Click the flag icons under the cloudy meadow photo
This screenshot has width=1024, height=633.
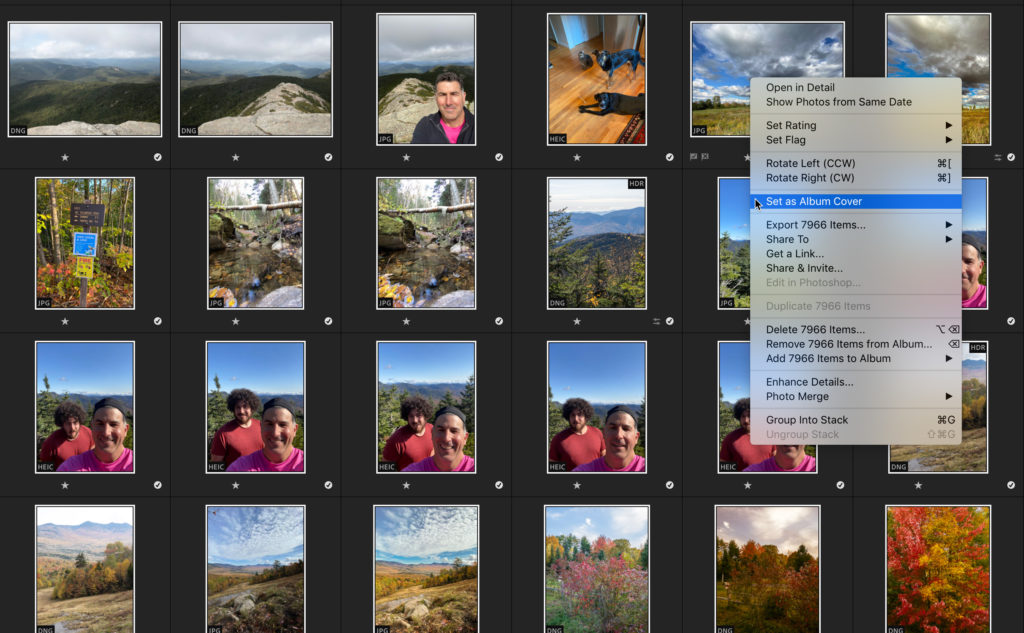click(x=700, y=157)
